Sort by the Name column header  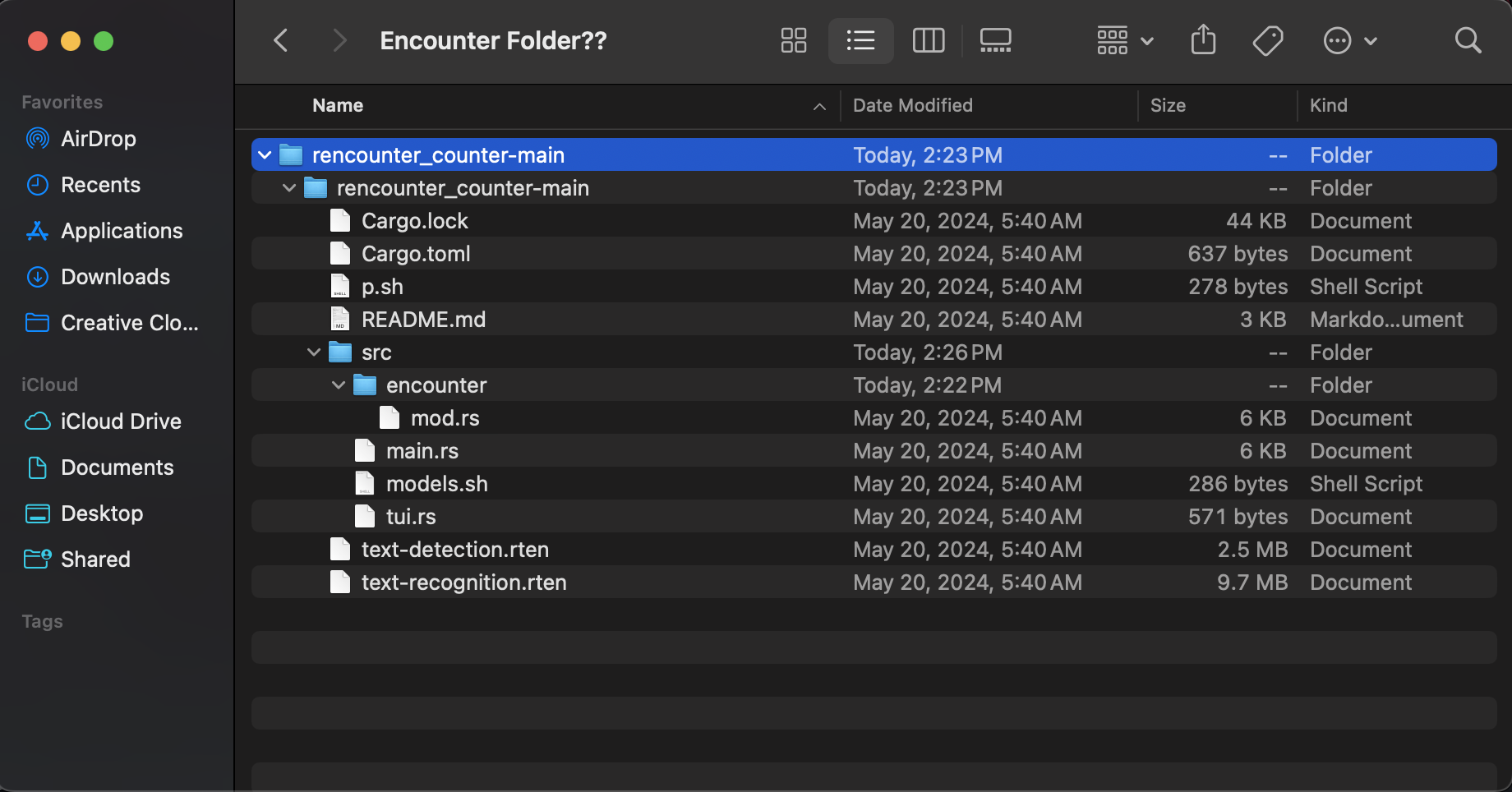(x=338, y=105)
